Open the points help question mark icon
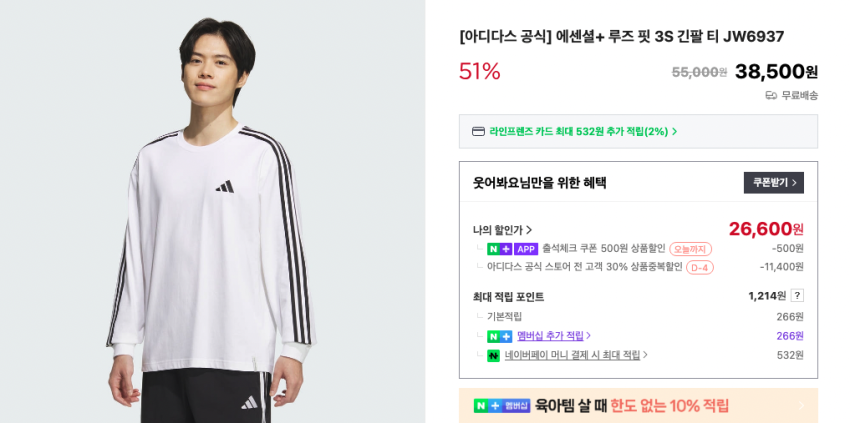850x423 pixels. pyautogui.click(x=797, y=295)
